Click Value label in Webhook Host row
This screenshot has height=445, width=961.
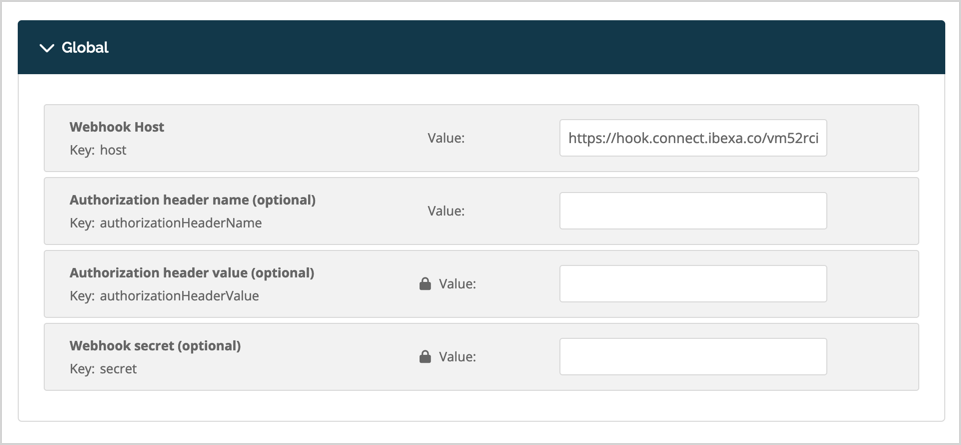point(446,138)
